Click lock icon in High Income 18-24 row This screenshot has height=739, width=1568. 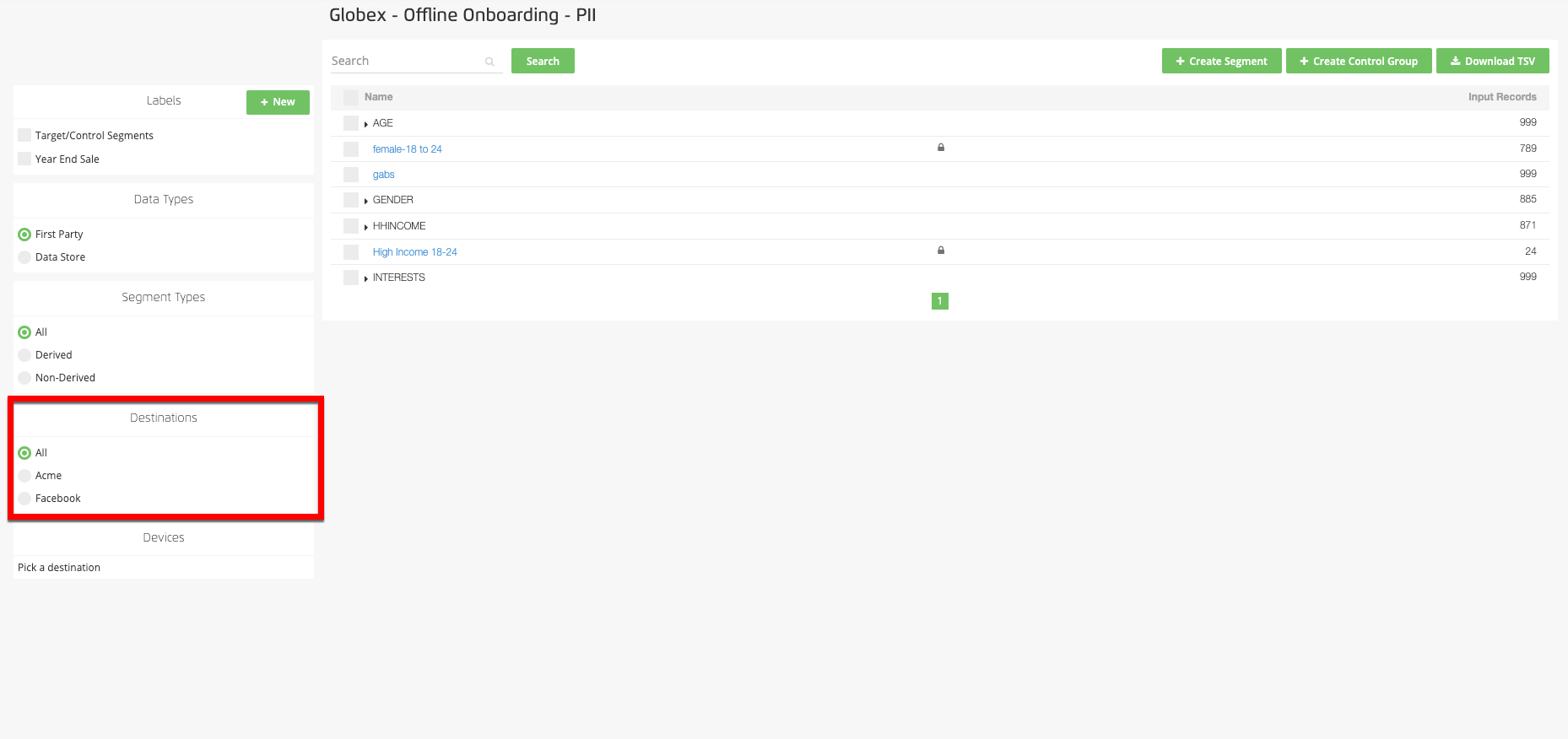point(941,251)
